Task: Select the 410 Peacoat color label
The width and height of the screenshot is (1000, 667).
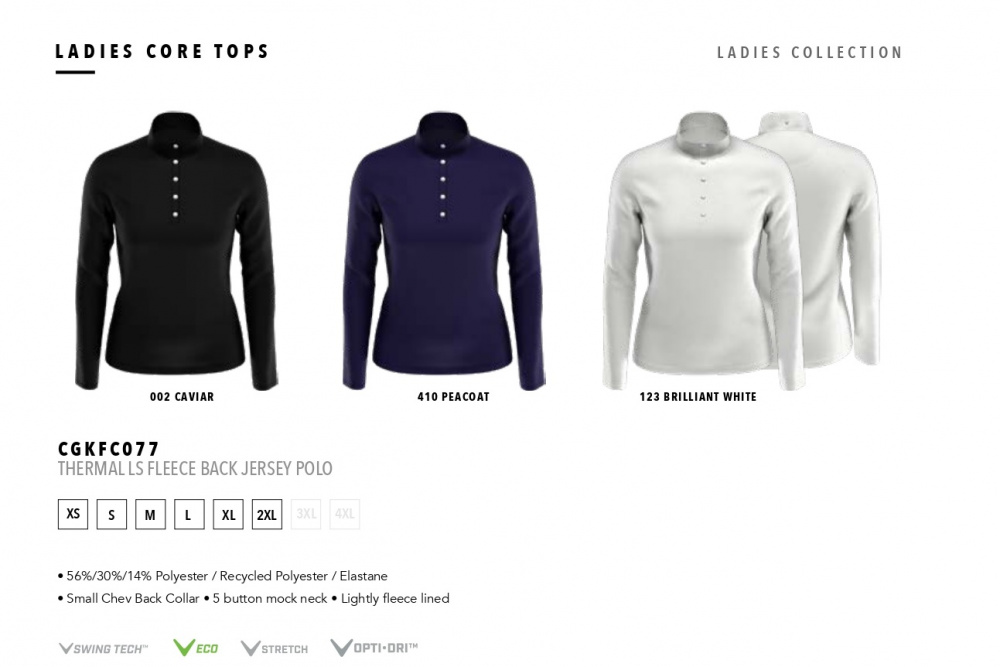Action: pos(453,397)
